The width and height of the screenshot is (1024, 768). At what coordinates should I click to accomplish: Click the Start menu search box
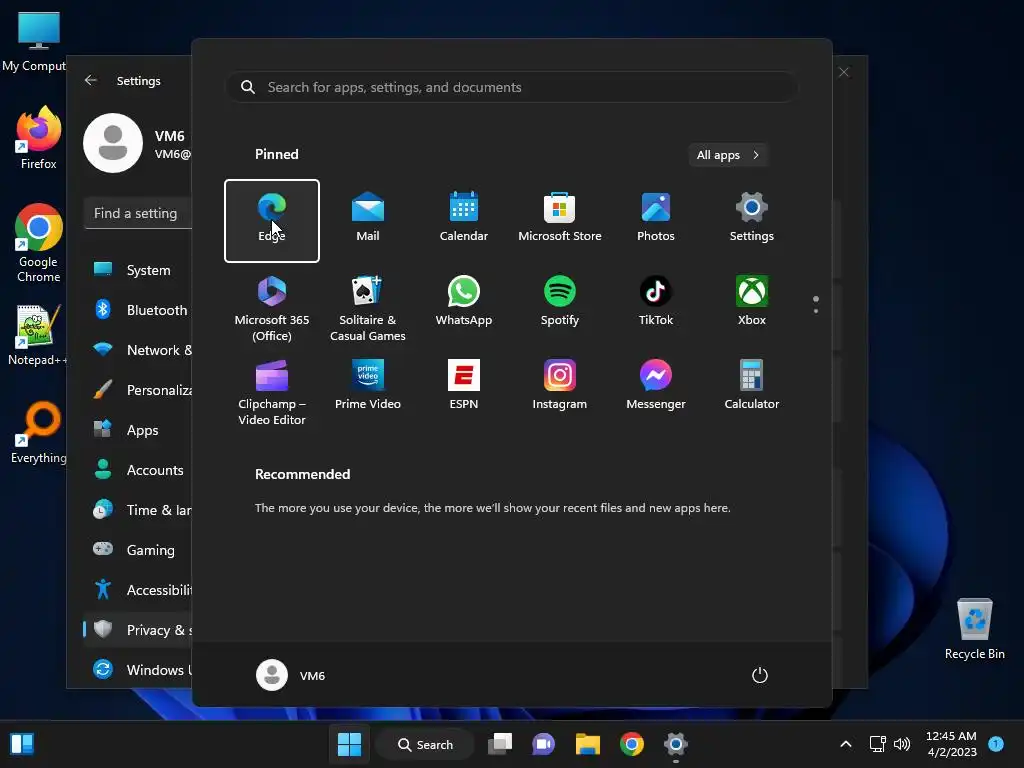tap(512, 88)
